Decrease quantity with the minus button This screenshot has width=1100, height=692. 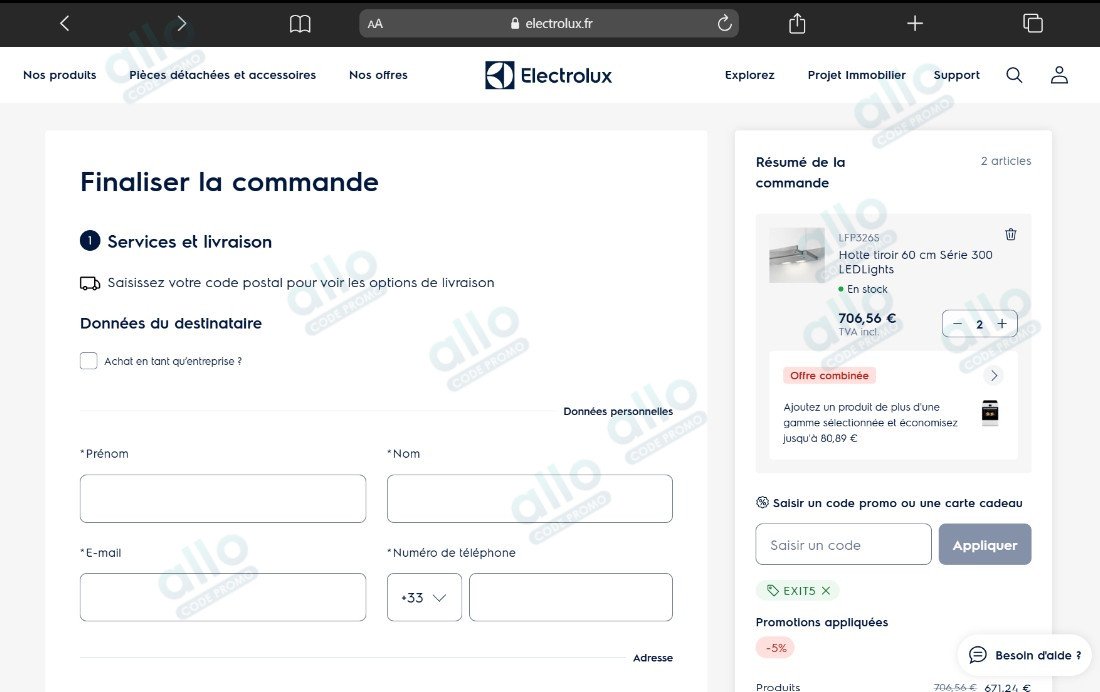tap(958, 324)
